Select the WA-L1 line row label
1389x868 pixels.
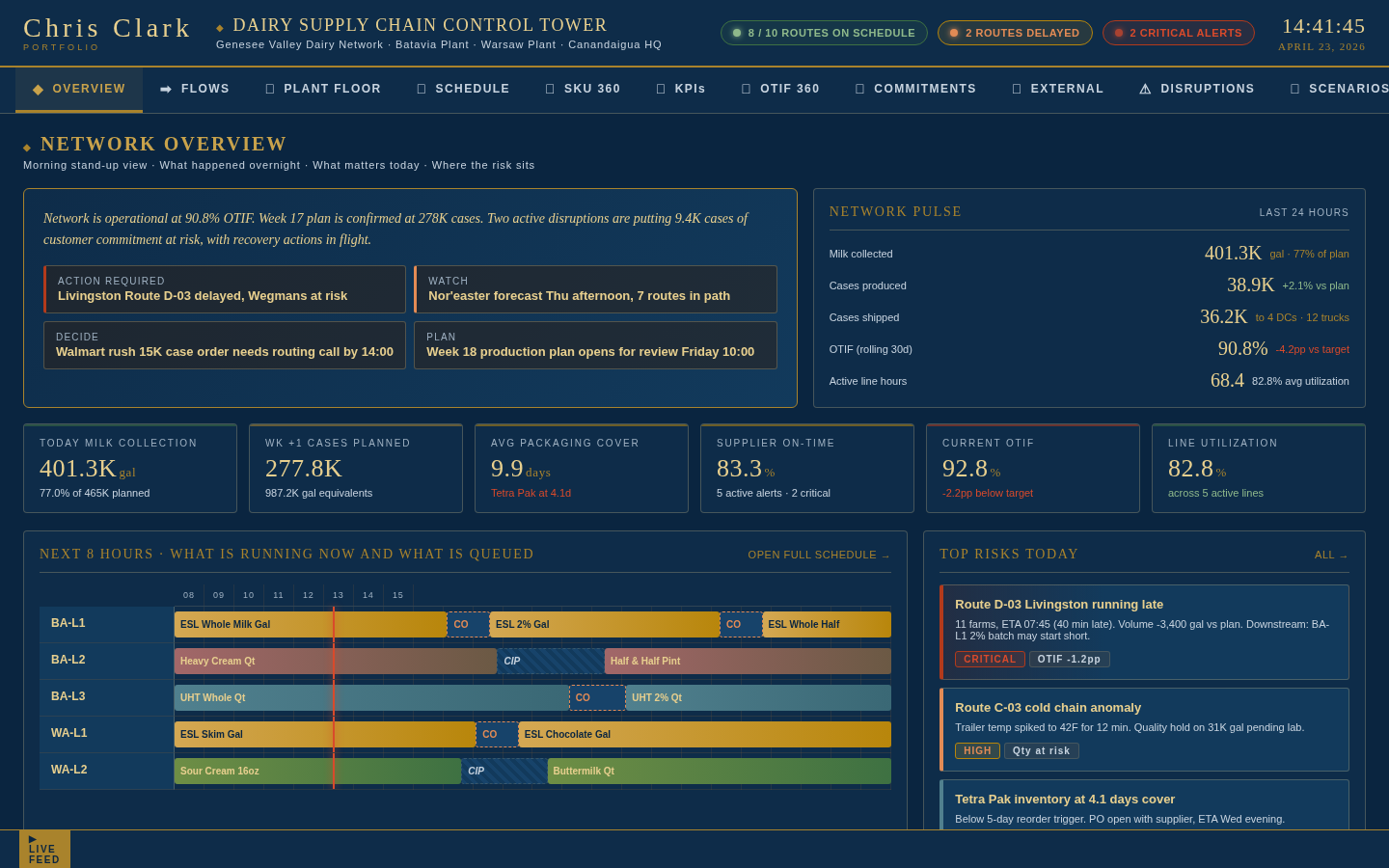coord(106,734)
